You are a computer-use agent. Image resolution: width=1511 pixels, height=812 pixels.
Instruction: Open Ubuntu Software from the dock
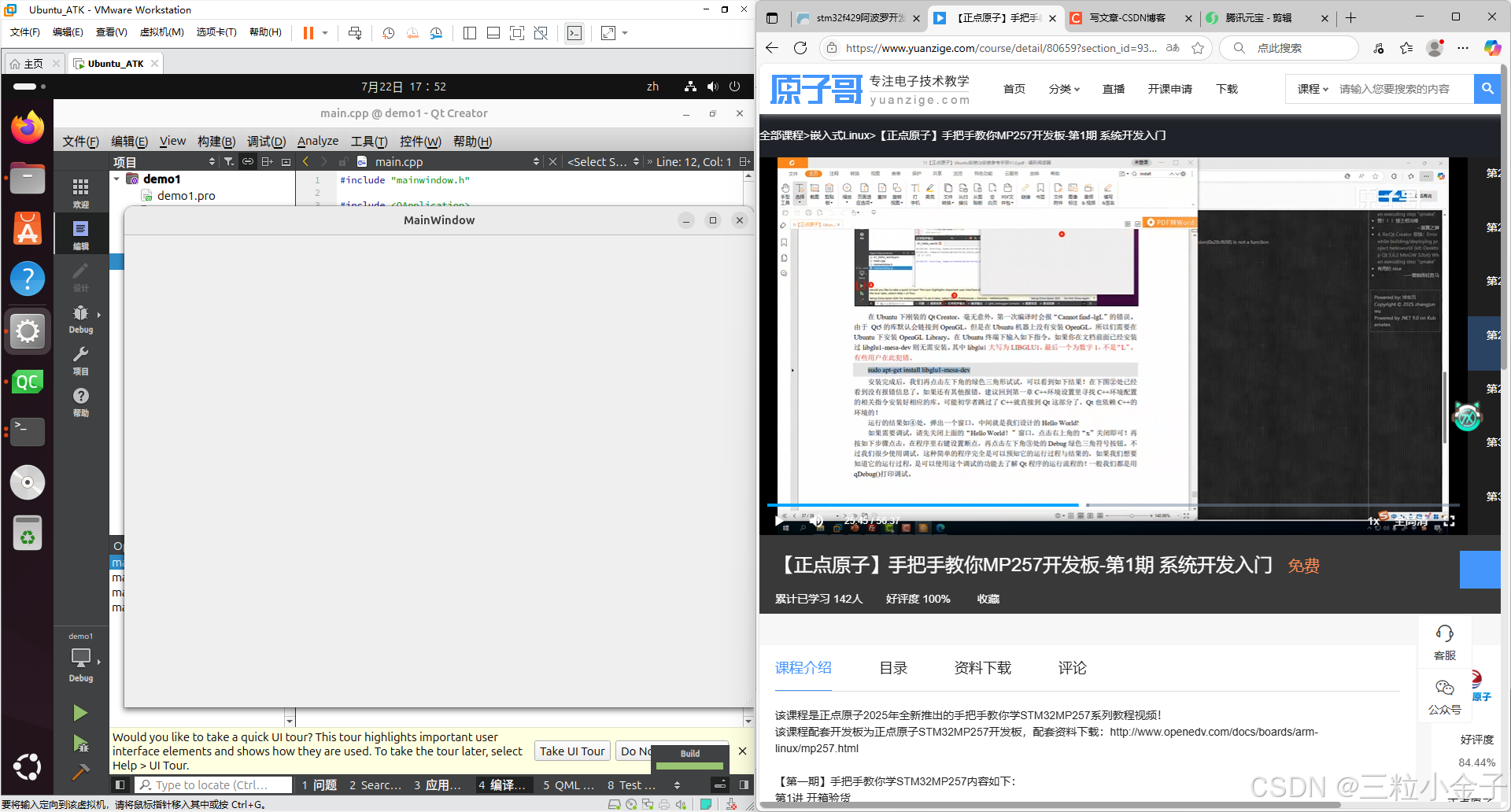pyautogui.click(x=28, y=228)
